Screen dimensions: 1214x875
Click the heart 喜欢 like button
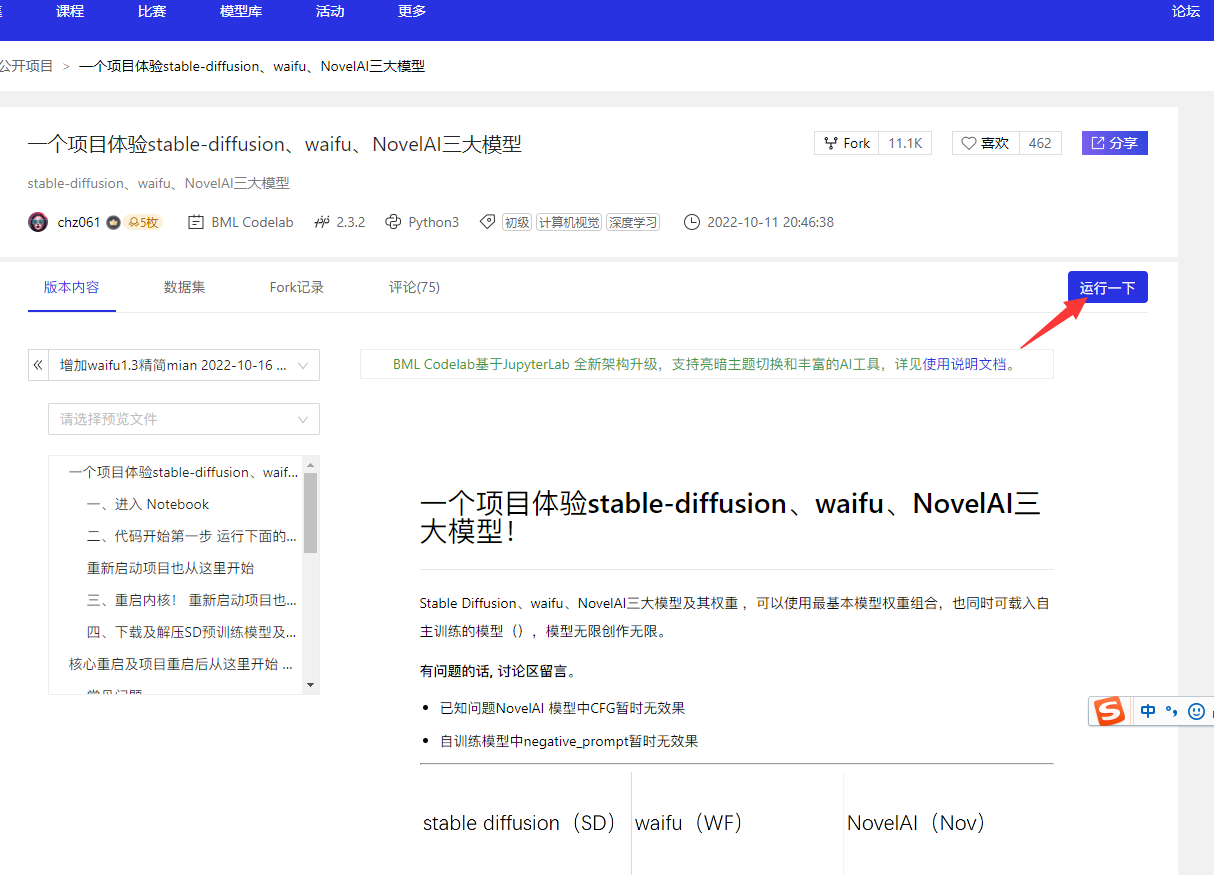click(985, 143)
